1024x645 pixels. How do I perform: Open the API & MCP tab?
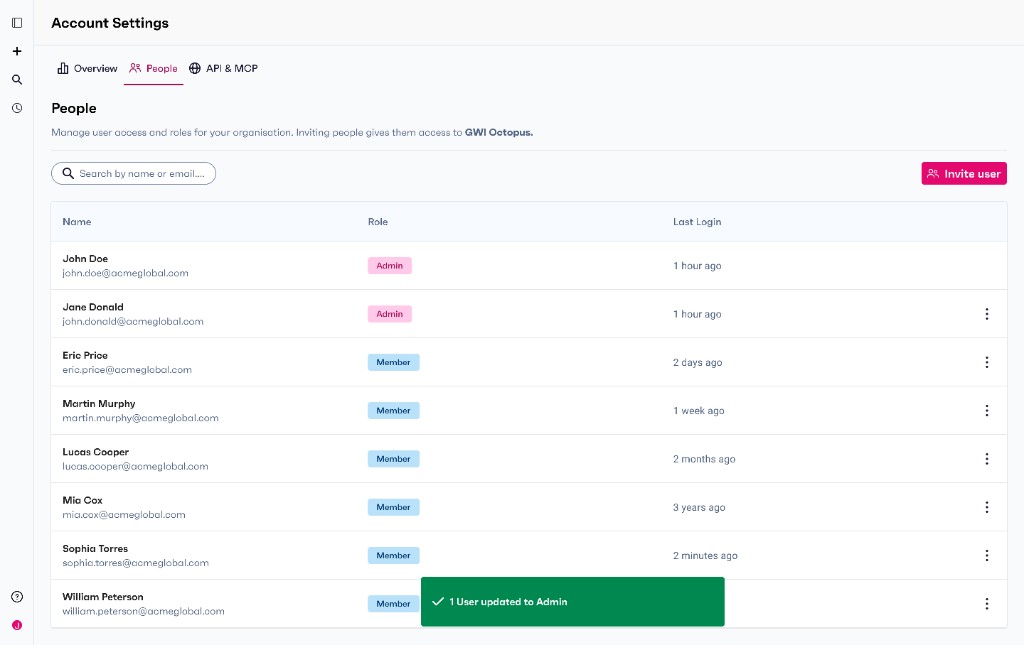point(223,69)
